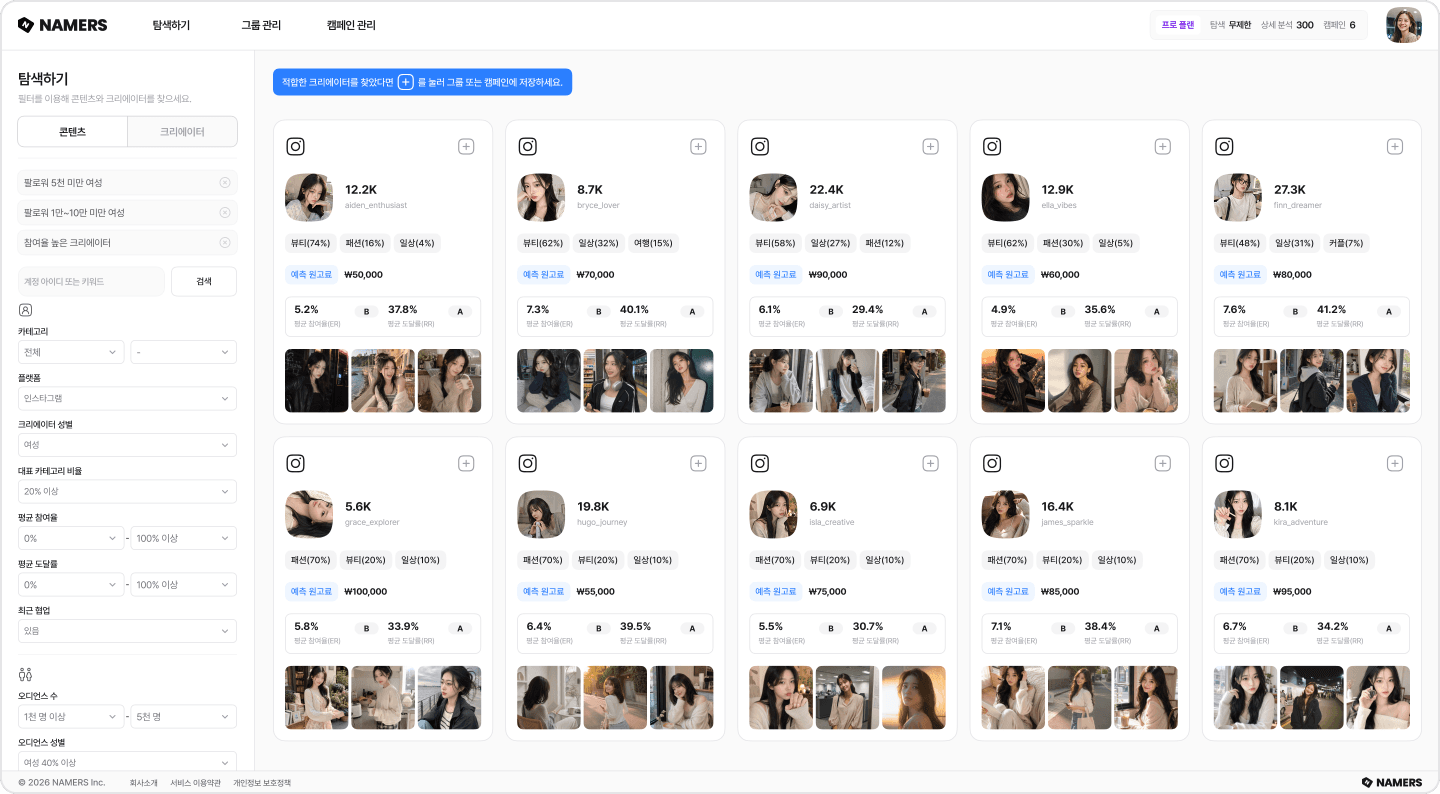Click the 검색 button
Image resolution: width=1440 pixels, height=794 pixels.
tap(204, 282)
